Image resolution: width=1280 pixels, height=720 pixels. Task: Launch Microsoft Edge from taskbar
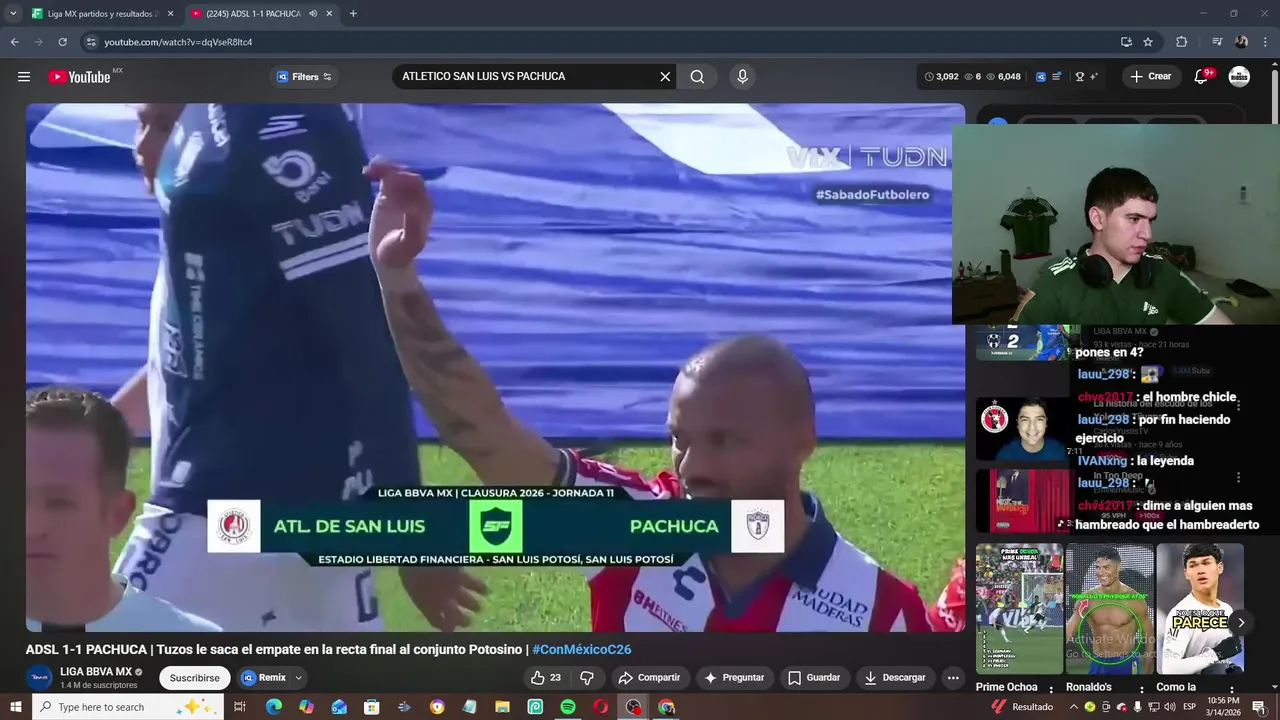(273, 707)
